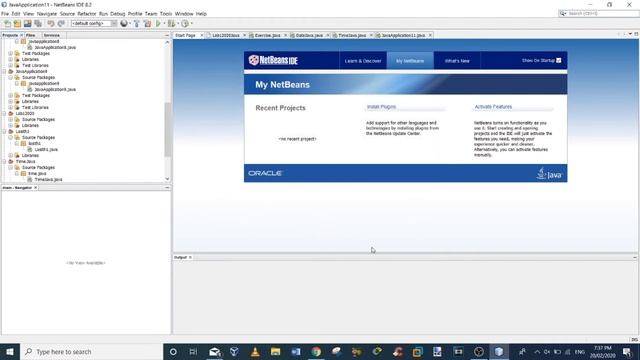Open the Window menu
This screenshot has height=360, width=640.
pos(184,14)
